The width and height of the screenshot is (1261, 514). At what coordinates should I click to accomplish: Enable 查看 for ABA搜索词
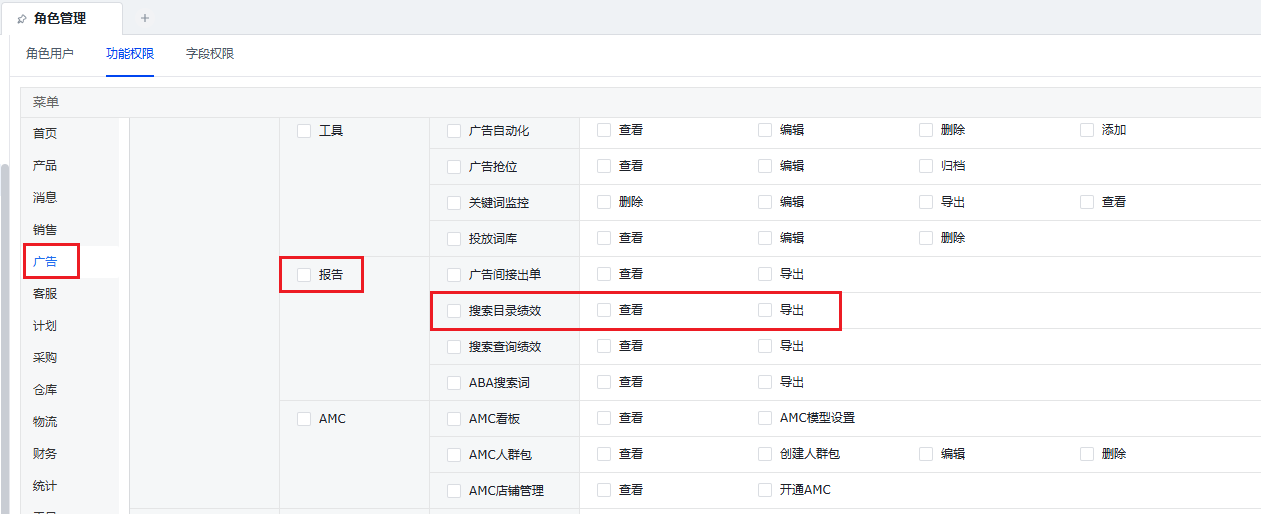tap(604, 382)
